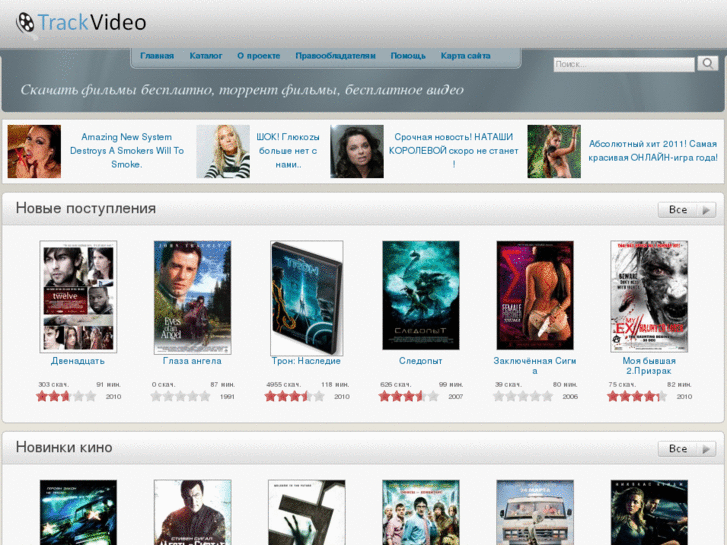Open the Глаза ангела movie poster
This screenshot has height=545, width=727.
192,297
